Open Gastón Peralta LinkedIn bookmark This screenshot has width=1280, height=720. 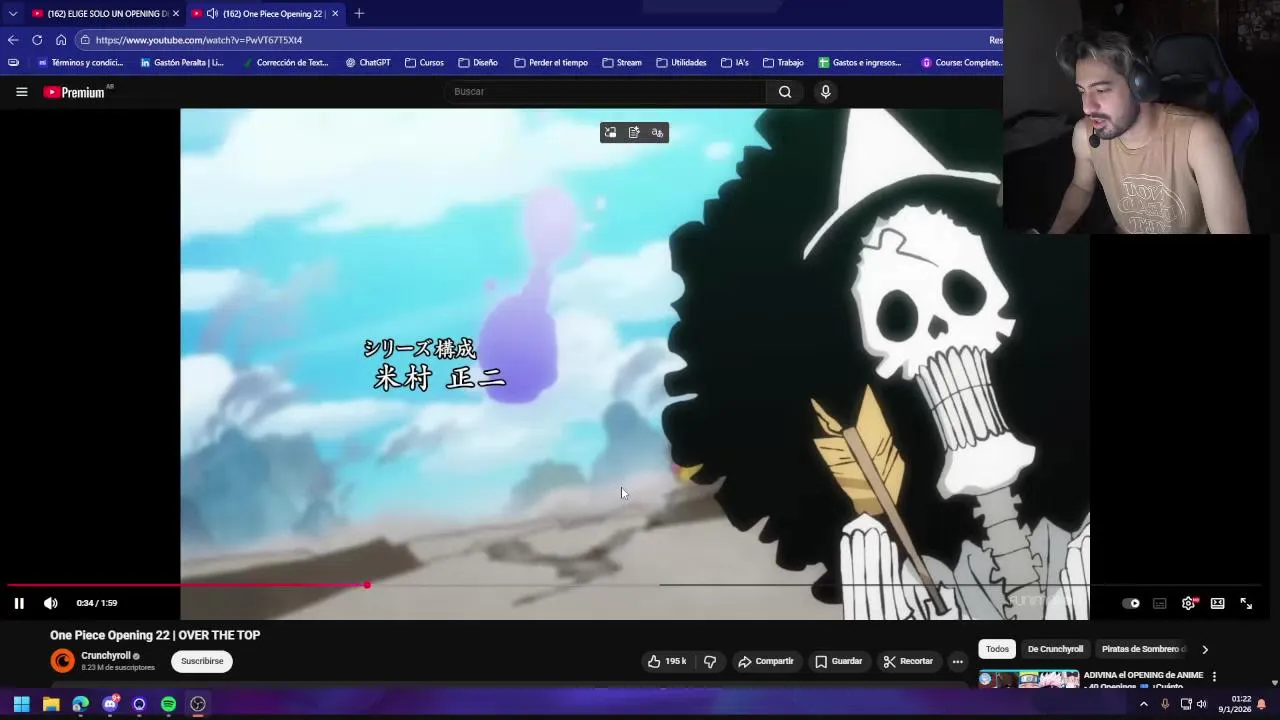(181, 63)
